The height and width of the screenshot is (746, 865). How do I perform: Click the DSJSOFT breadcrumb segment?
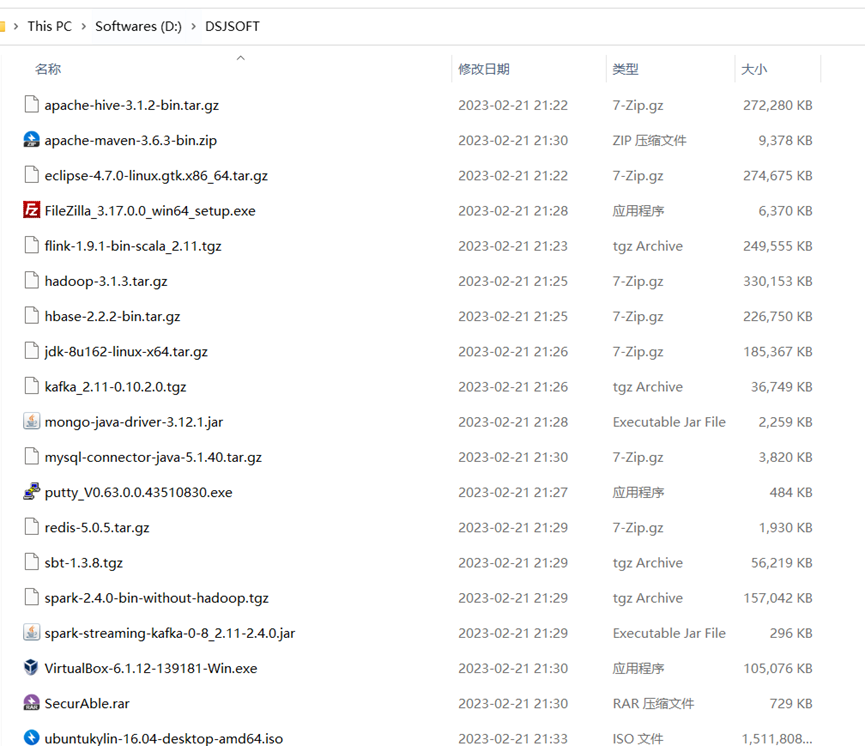coord(232,26)
